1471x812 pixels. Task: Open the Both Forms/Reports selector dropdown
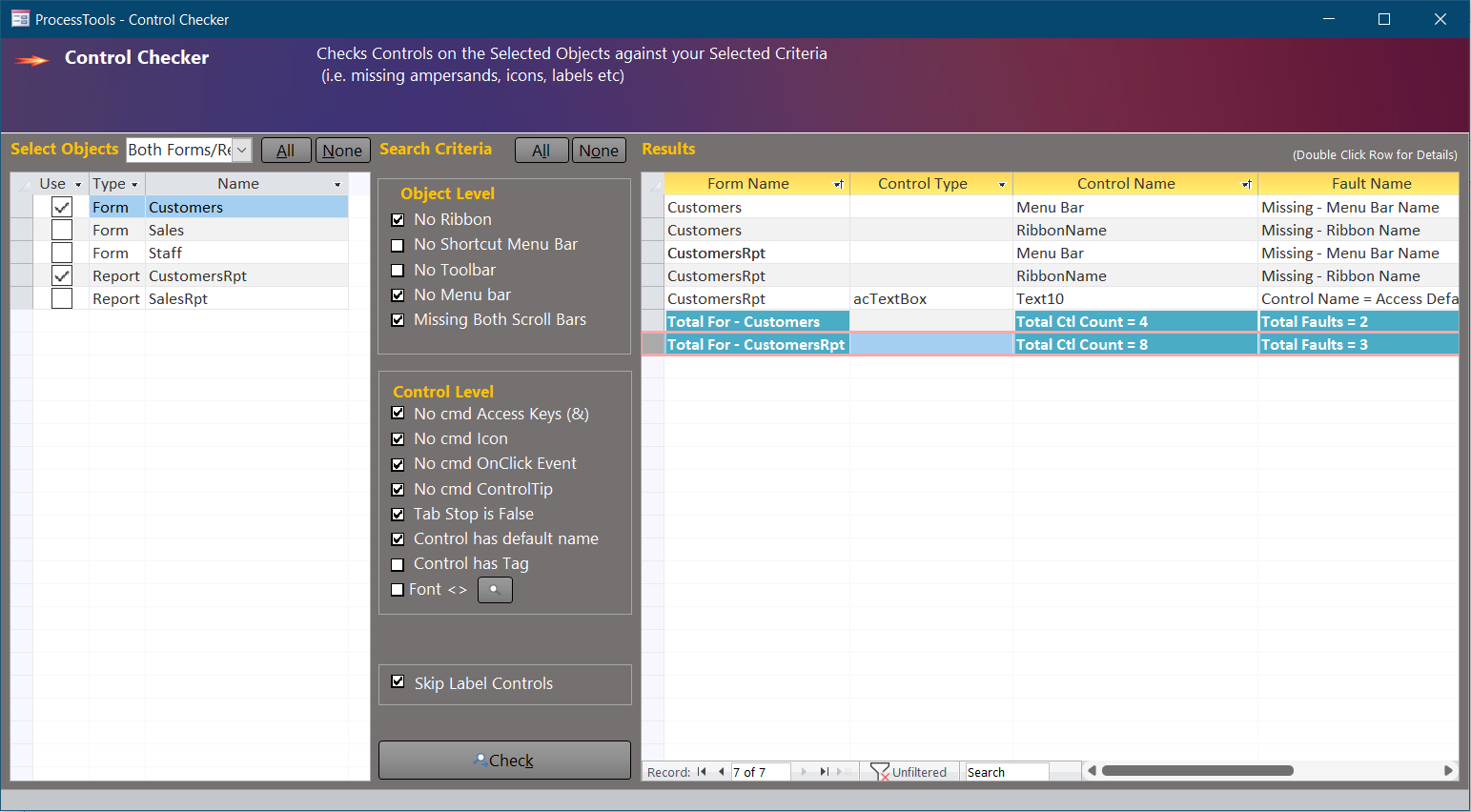tap(242, 150)
